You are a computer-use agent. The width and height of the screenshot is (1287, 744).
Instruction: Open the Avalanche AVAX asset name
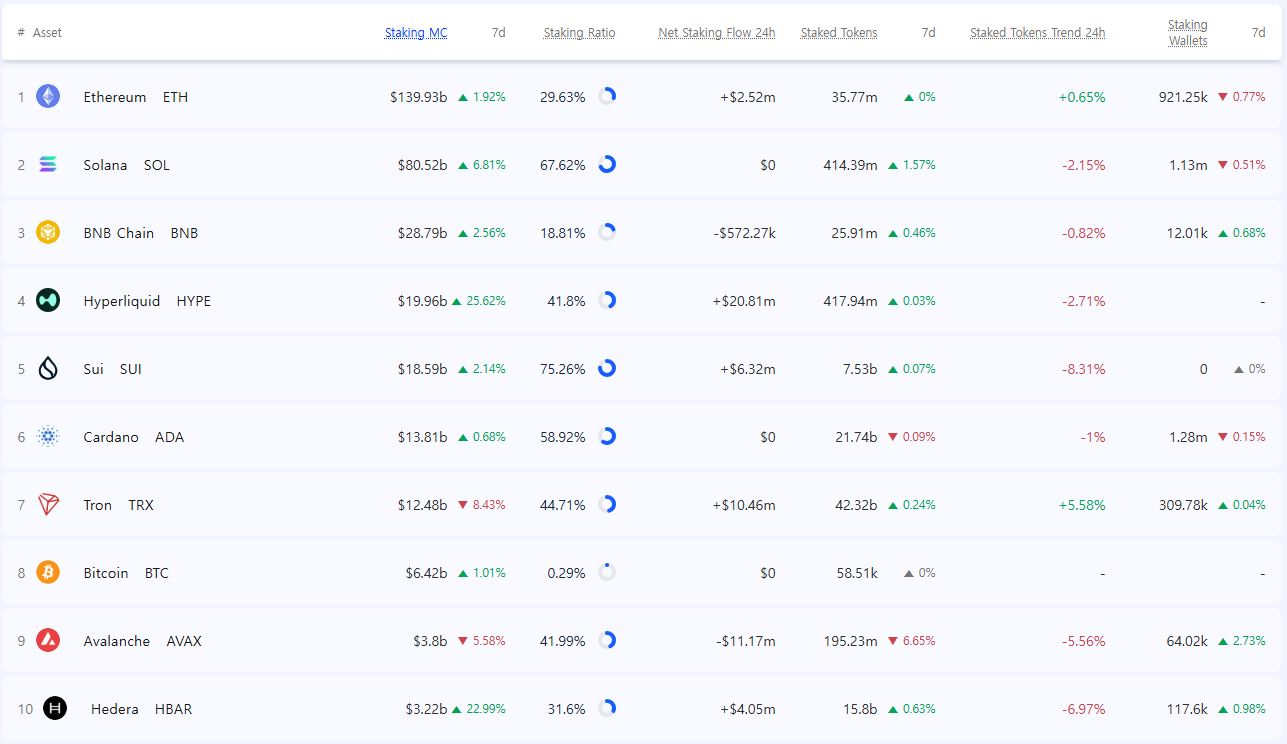[116, 641]
